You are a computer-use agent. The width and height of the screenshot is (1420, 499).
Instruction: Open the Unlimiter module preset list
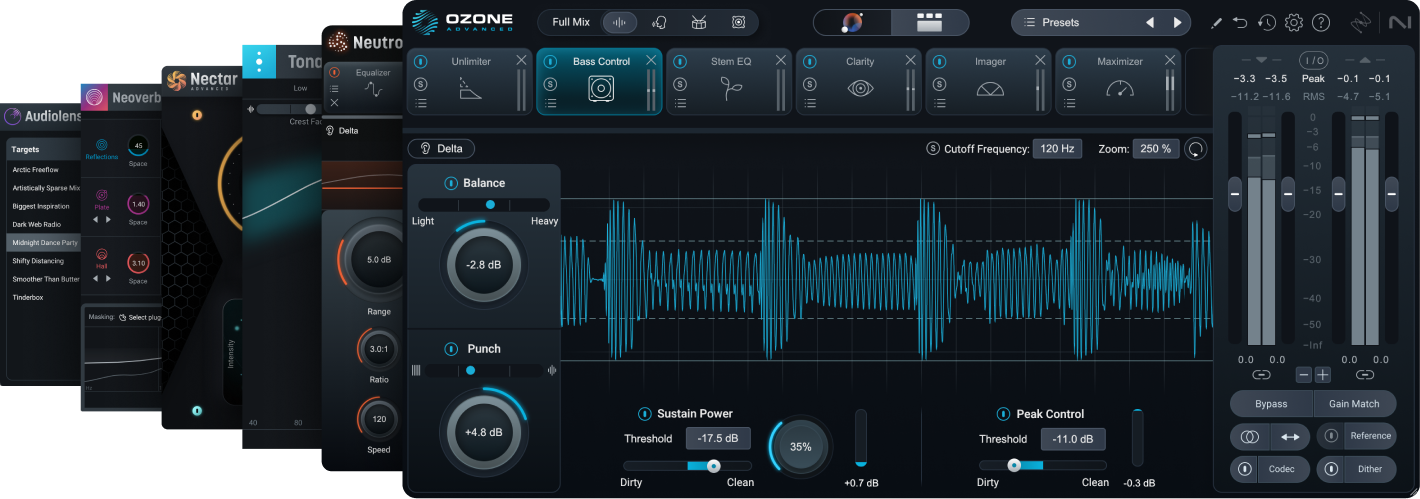point(421,102)
